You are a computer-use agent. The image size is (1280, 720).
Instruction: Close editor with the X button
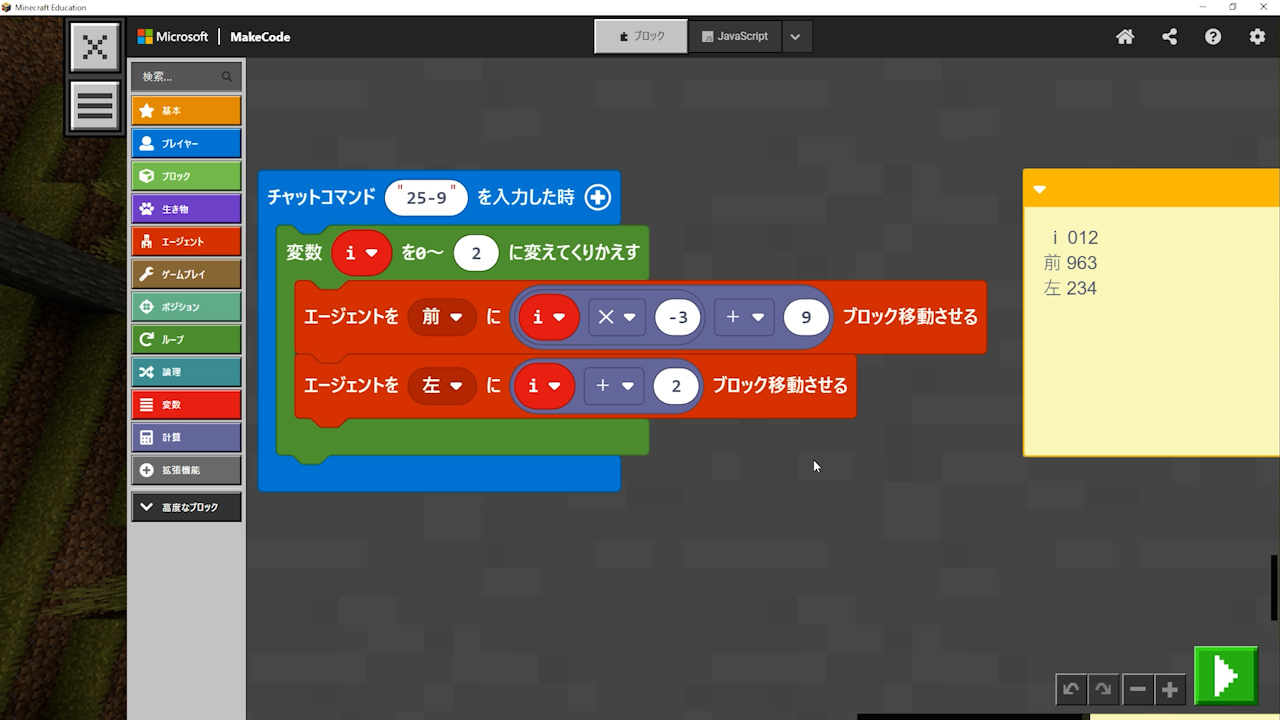(95, 47)
